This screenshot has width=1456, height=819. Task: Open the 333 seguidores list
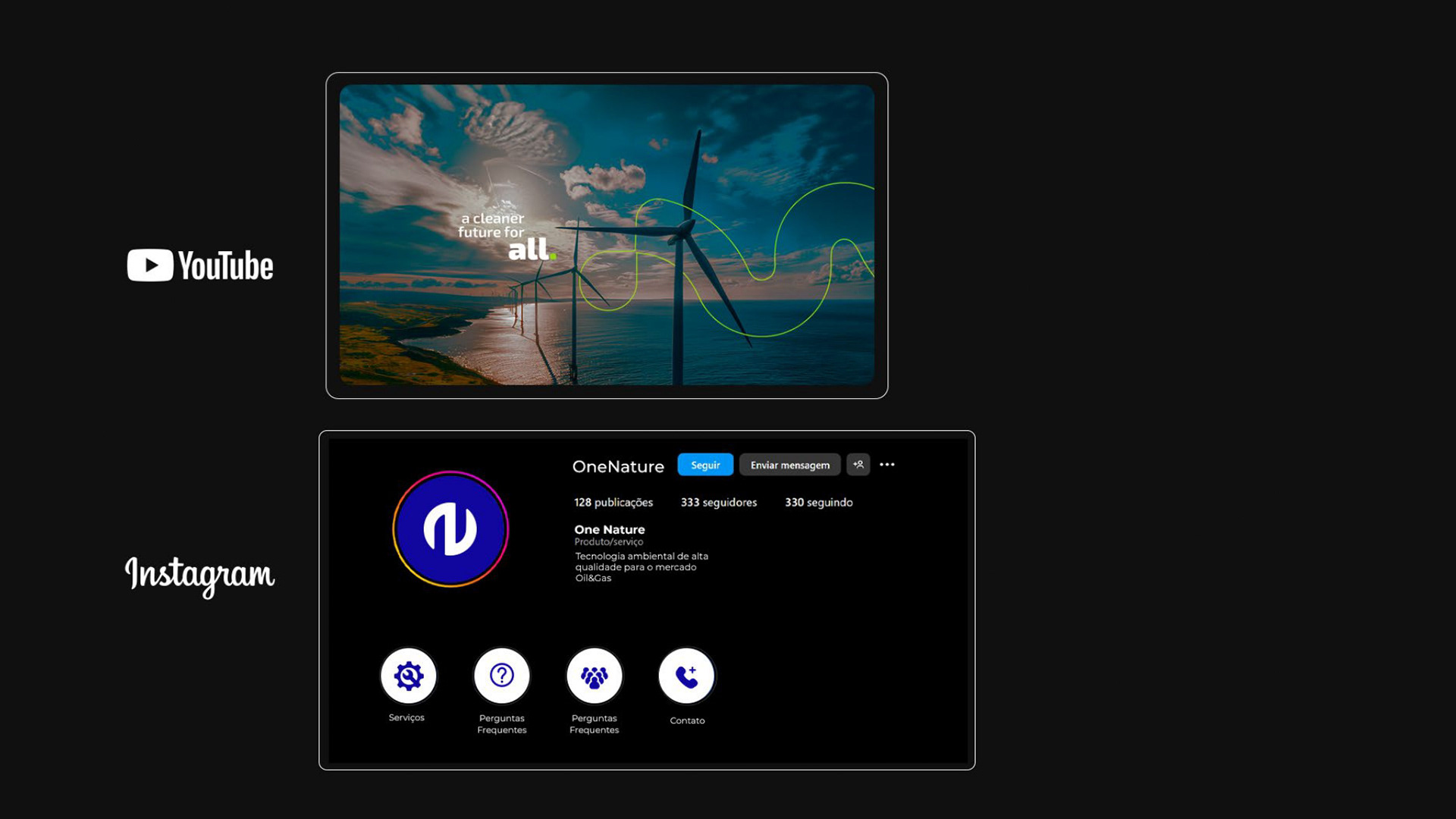coord(718,503)
